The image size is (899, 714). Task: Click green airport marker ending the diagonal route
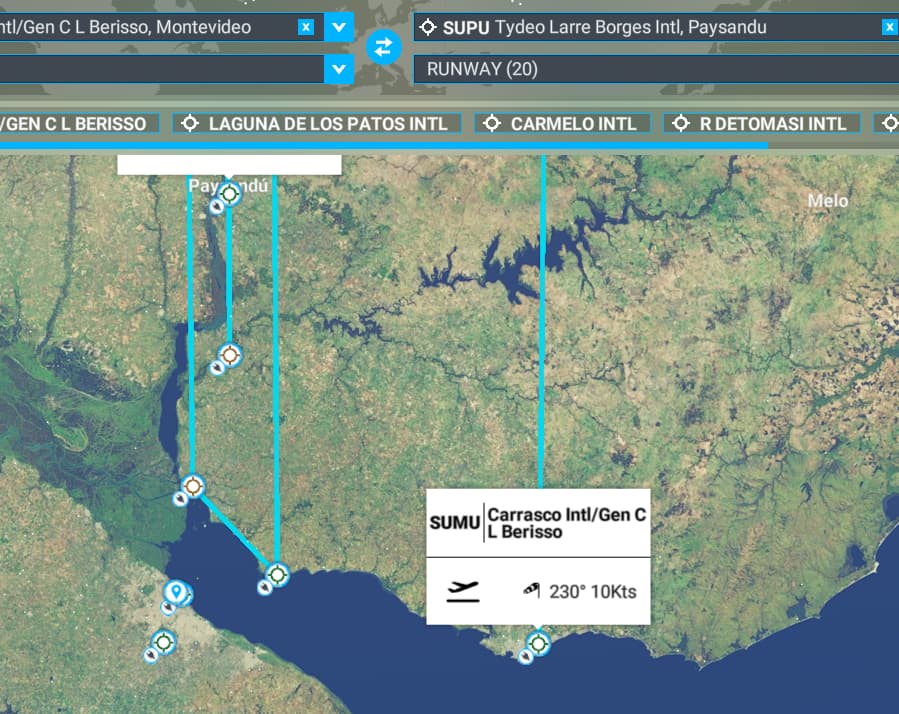point(277,575)
